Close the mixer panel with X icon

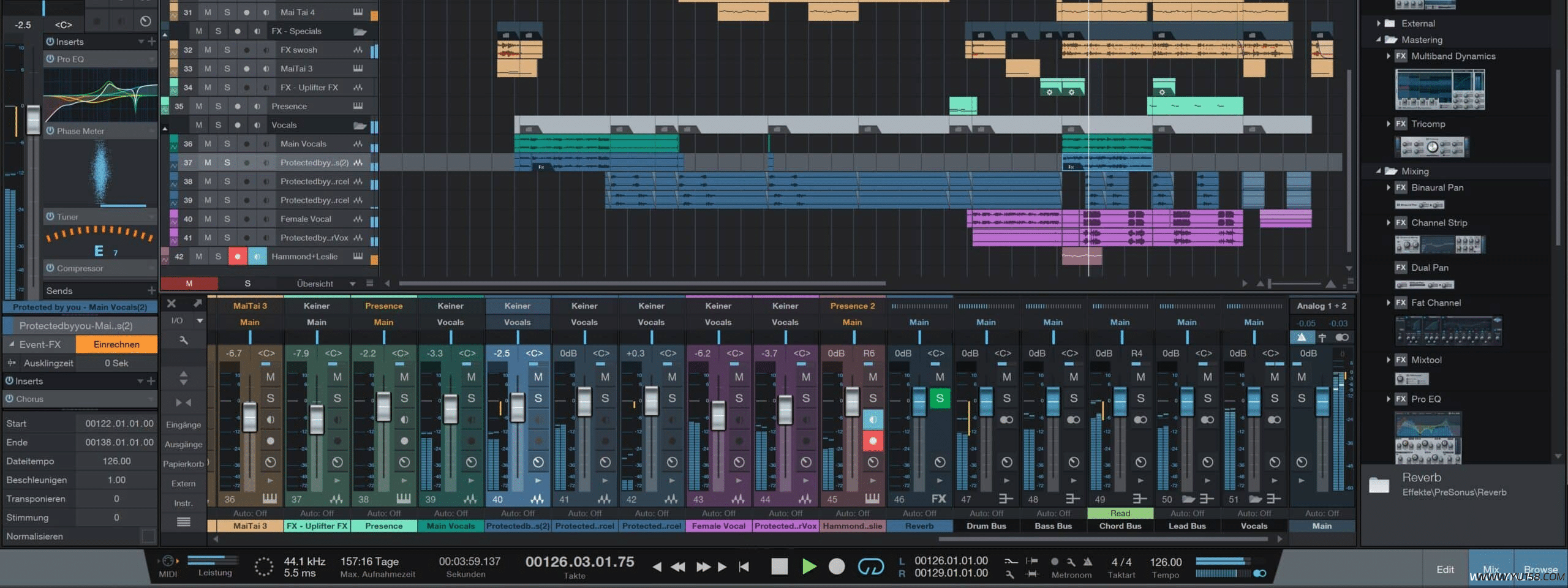[x=171, y=304]
